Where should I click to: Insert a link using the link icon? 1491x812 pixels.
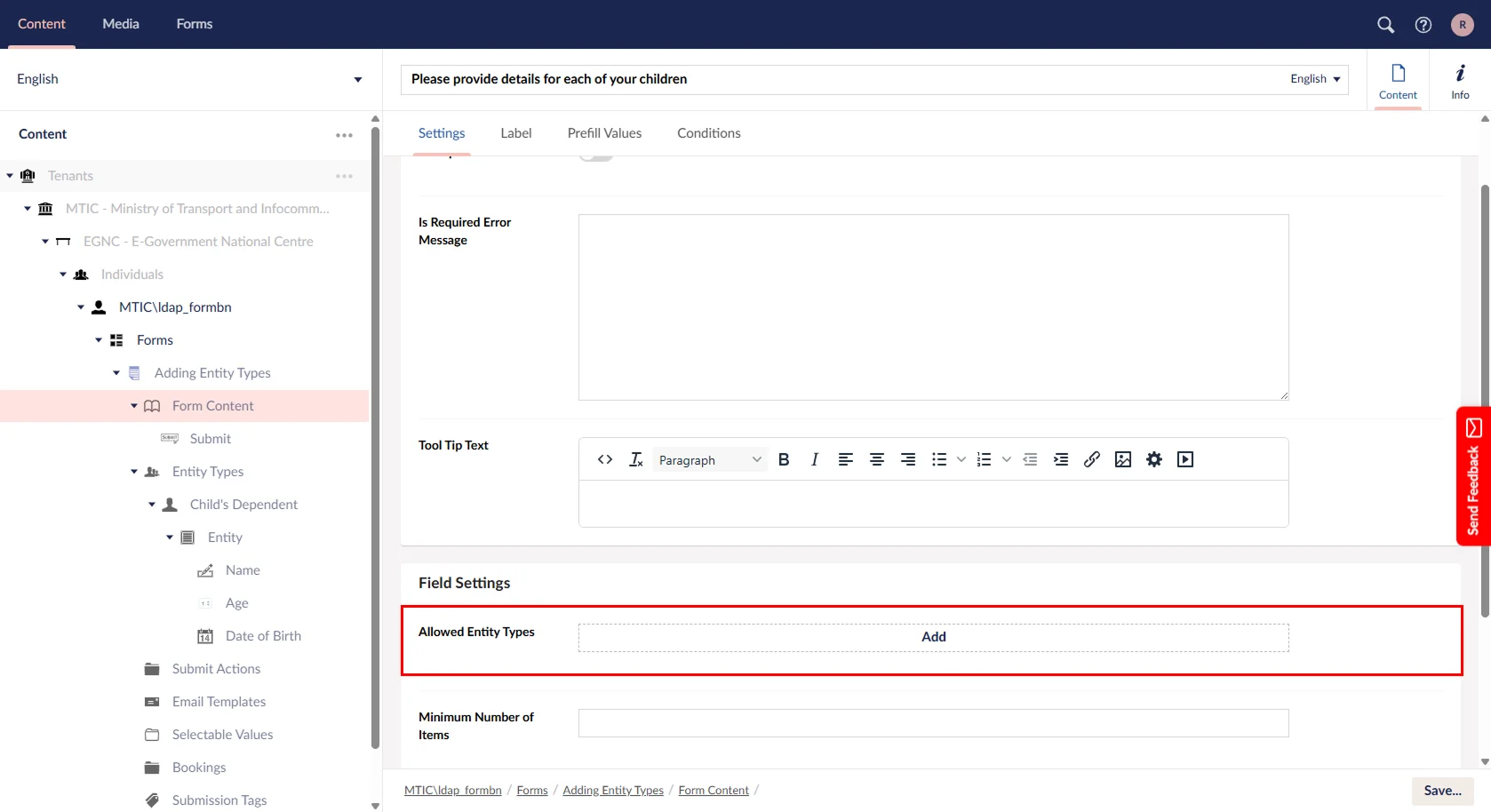point(1091,459)
